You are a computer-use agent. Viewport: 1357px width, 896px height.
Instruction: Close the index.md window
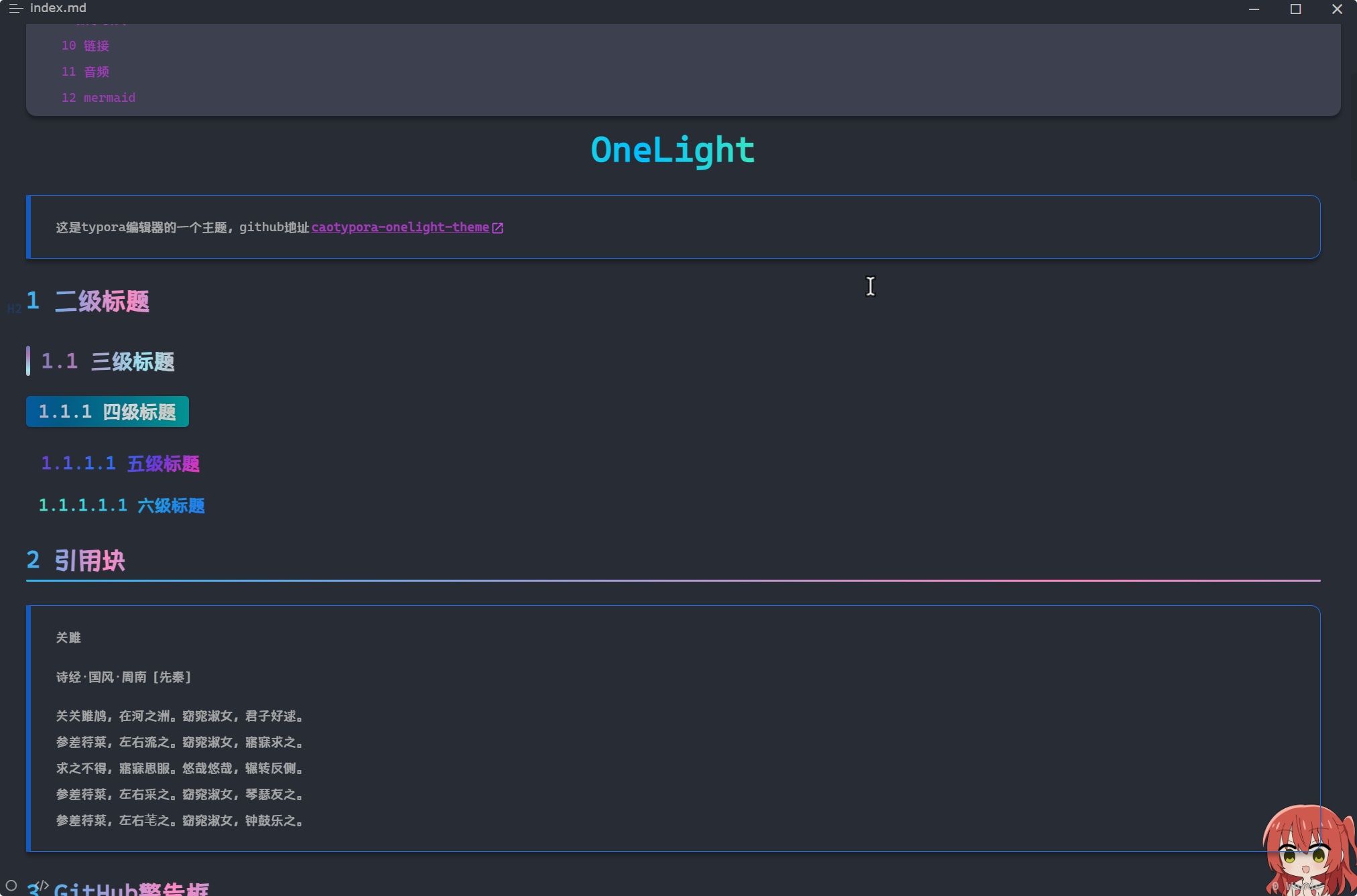pos(1337,9)
